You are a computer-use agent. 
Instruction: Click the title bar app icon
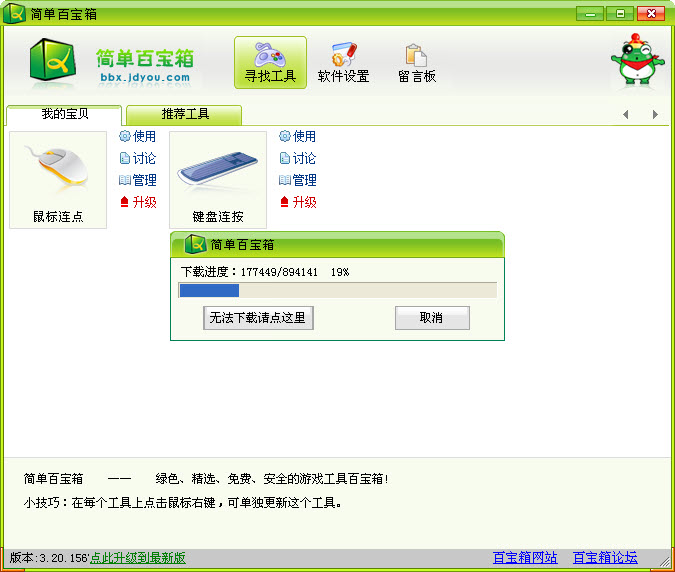tap(14, 13)
